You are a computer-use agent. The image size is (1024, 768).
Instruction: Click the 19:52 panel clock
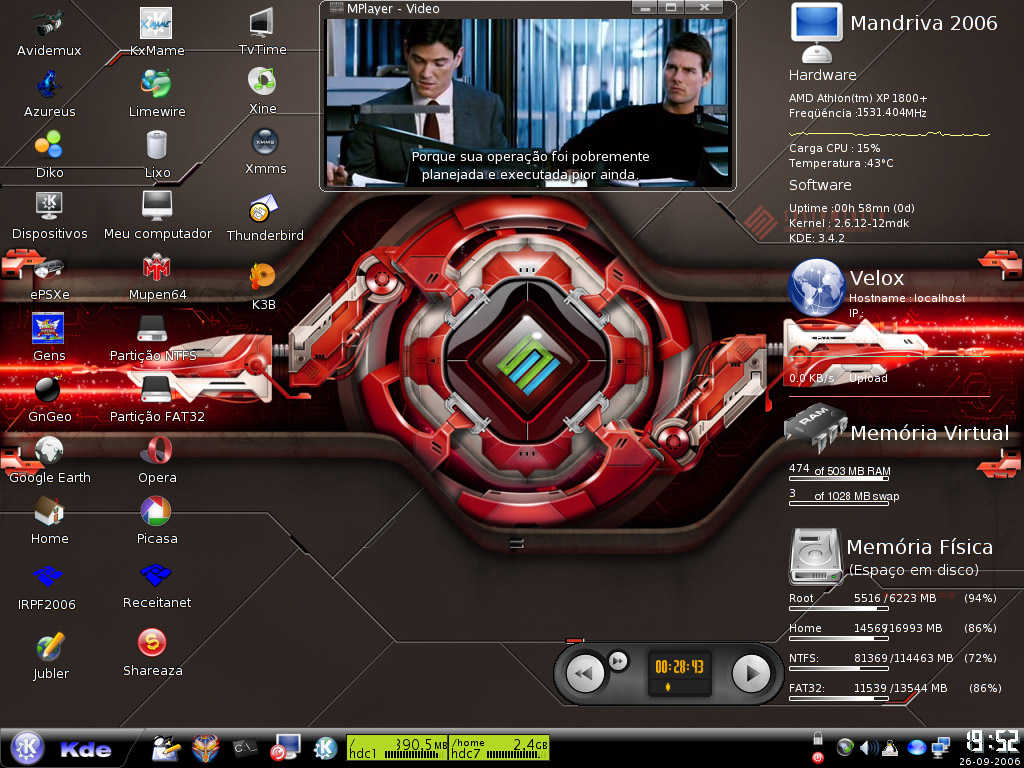991,743
